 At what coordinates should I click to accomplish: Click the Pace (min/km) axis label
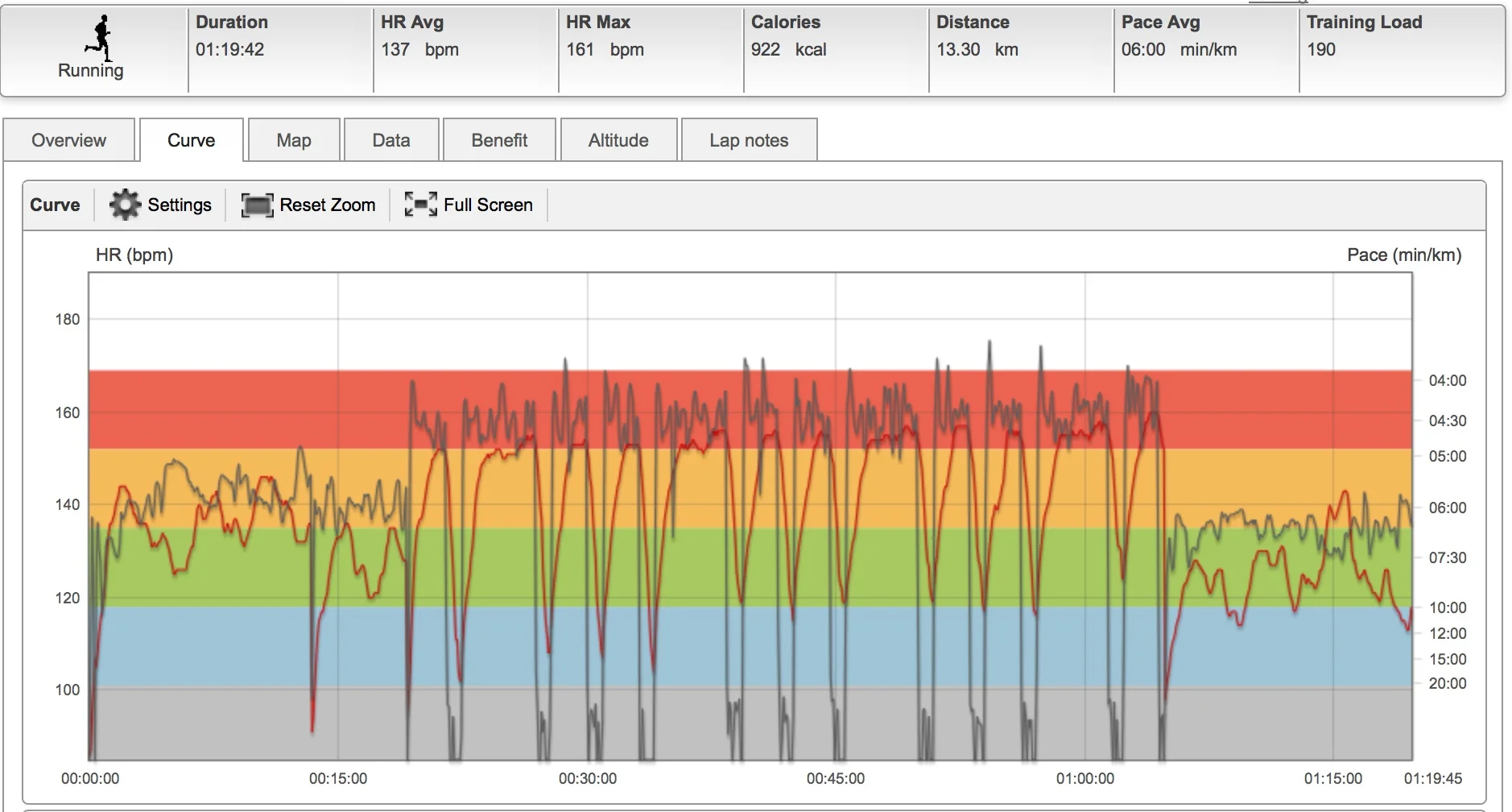1404,255
